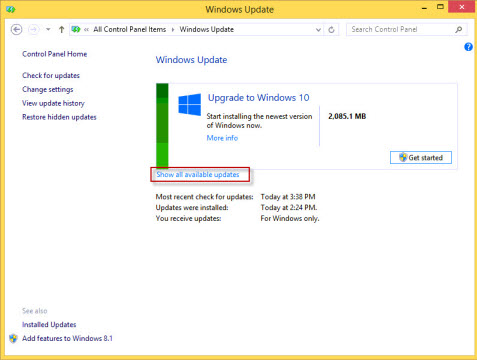477x360 pixels.
Task: Click the shield icon beside Add features
Action: (13, 338)
